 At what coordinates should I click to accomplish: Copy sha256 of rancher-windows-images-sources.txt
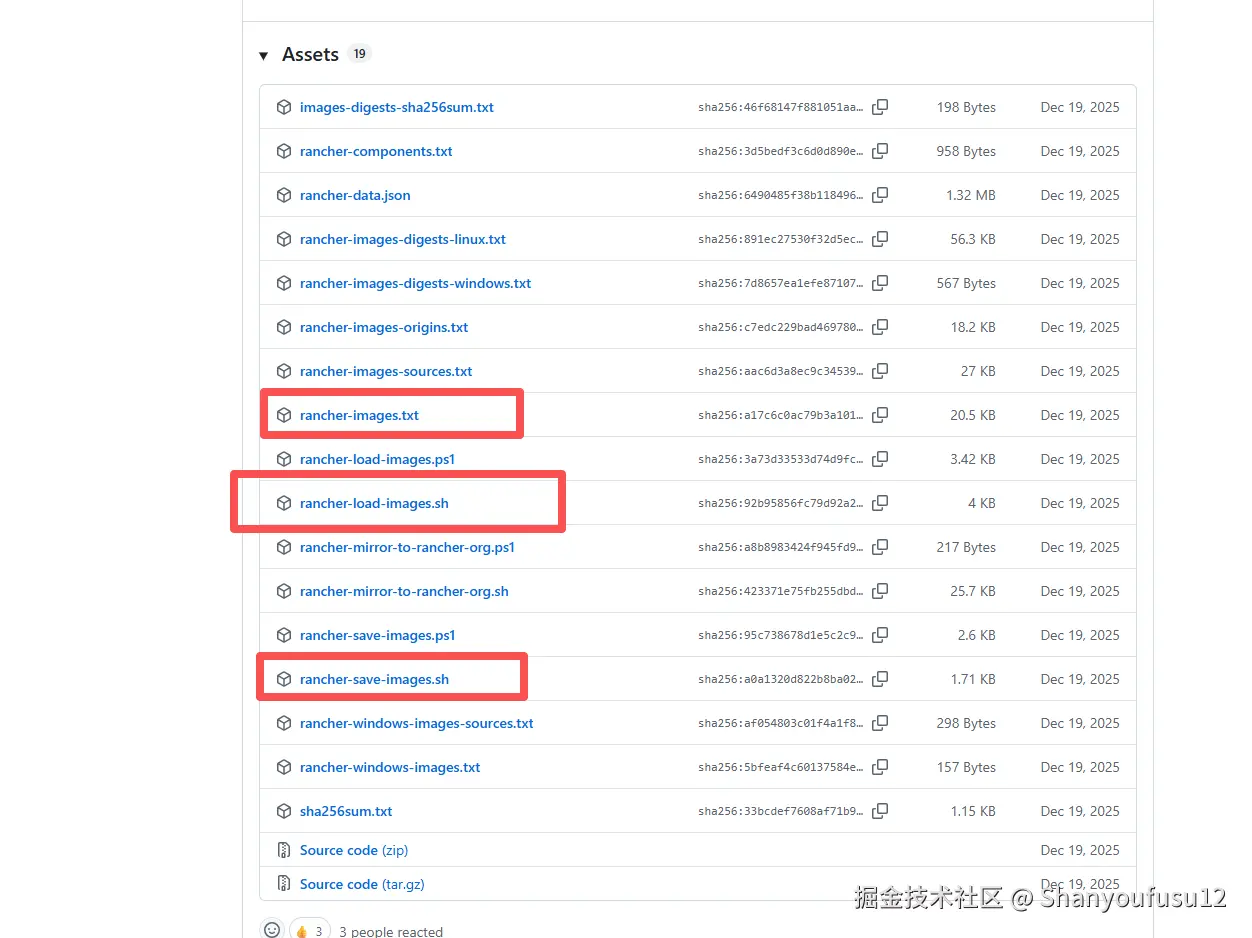click(880, 723)
